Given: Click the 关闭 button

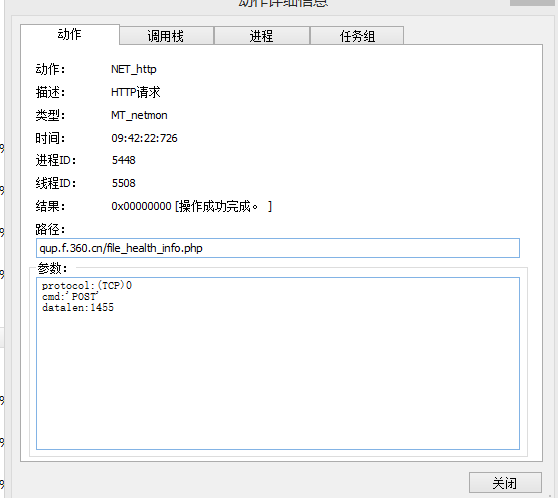Looking at the screenshot, I should (505, 483).
